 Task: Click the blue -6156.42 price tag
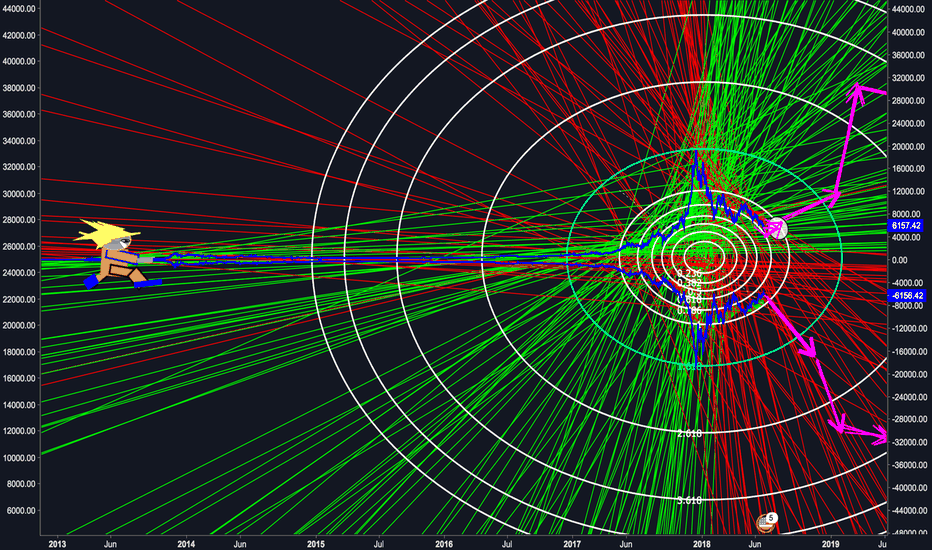(907, 296)
